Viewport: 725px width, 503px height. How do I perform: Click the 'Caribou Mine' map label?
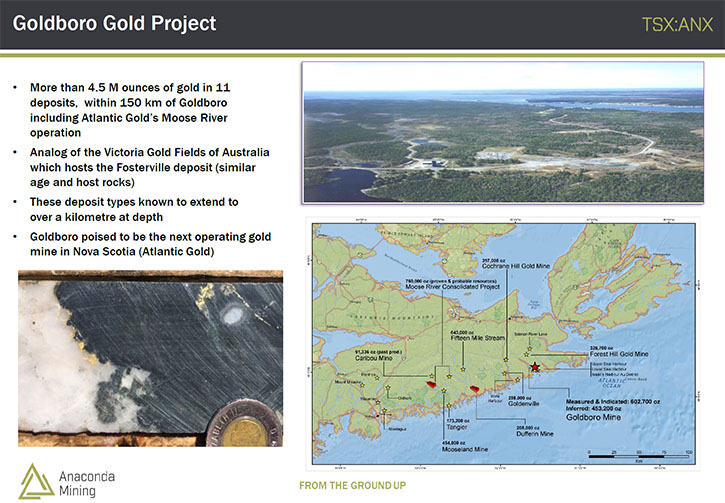[374, 358]
